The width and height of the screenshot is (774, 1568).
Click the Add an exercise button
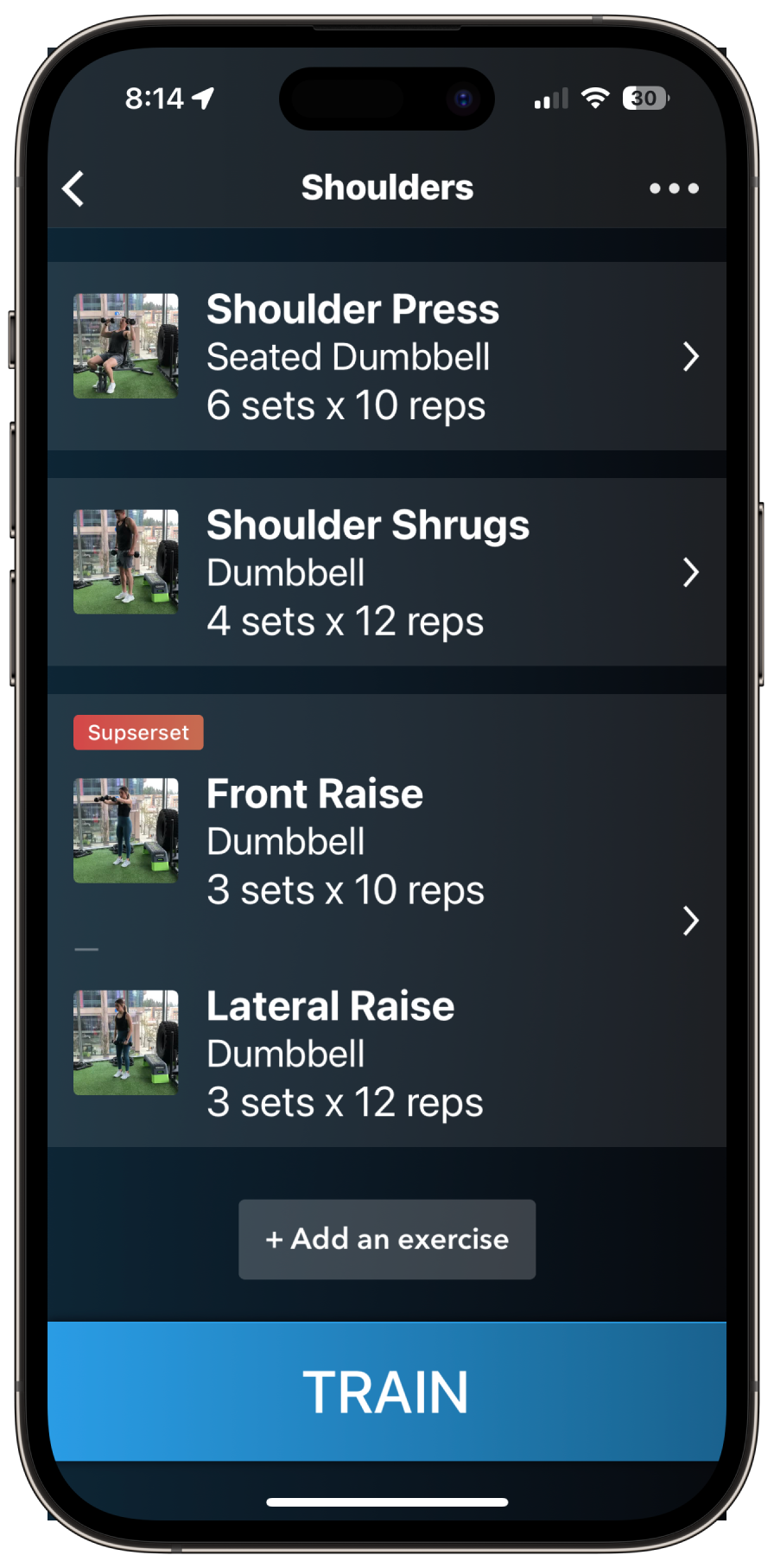click(x=387, y=1239)
